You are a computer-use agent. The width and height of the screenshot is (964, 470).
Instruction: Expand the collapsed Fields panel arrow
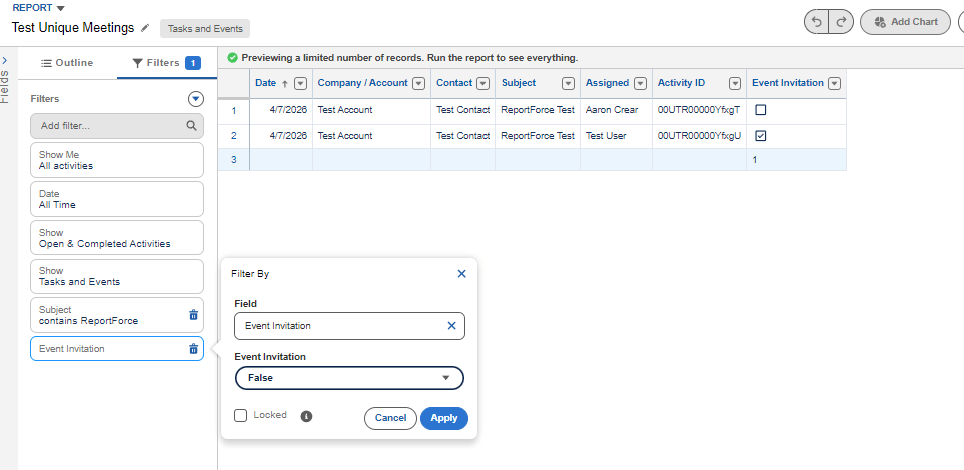6,60
